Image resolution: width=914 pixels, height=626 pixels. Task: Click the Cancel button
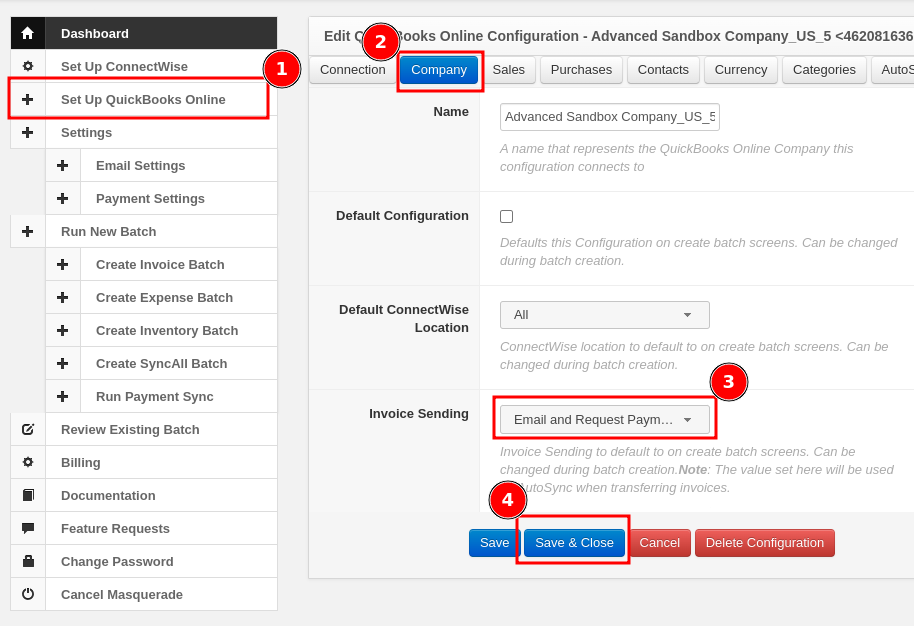pos(659,543)
